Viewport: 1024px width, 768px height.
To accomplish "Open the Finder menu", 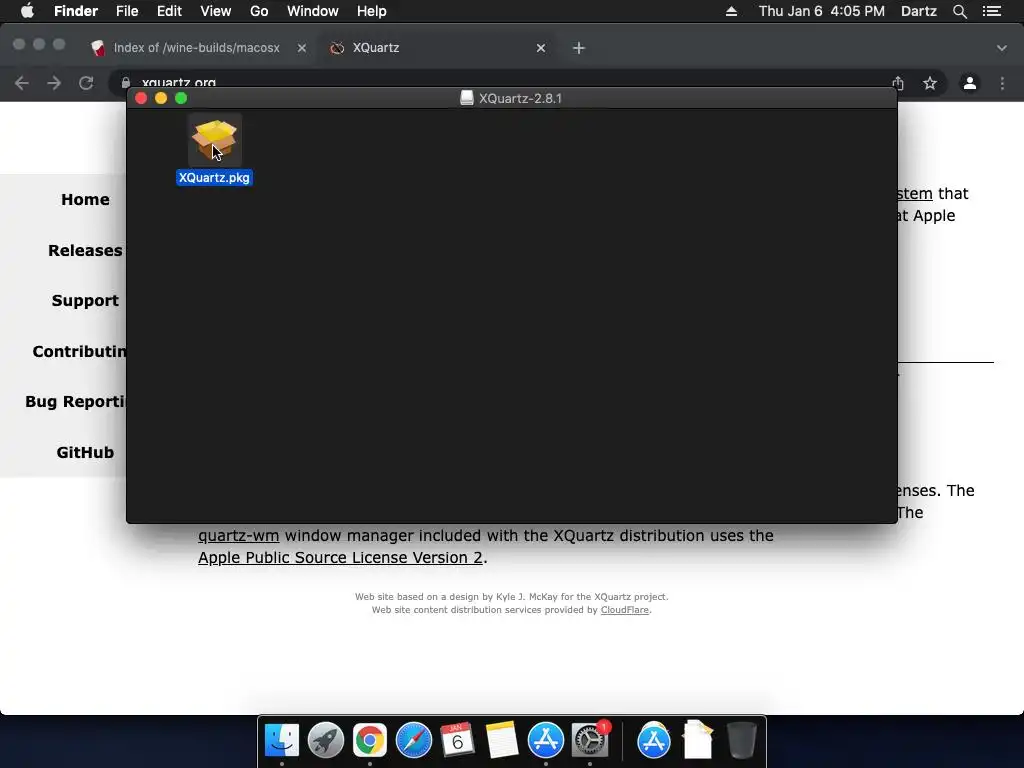I will (76, 11).
